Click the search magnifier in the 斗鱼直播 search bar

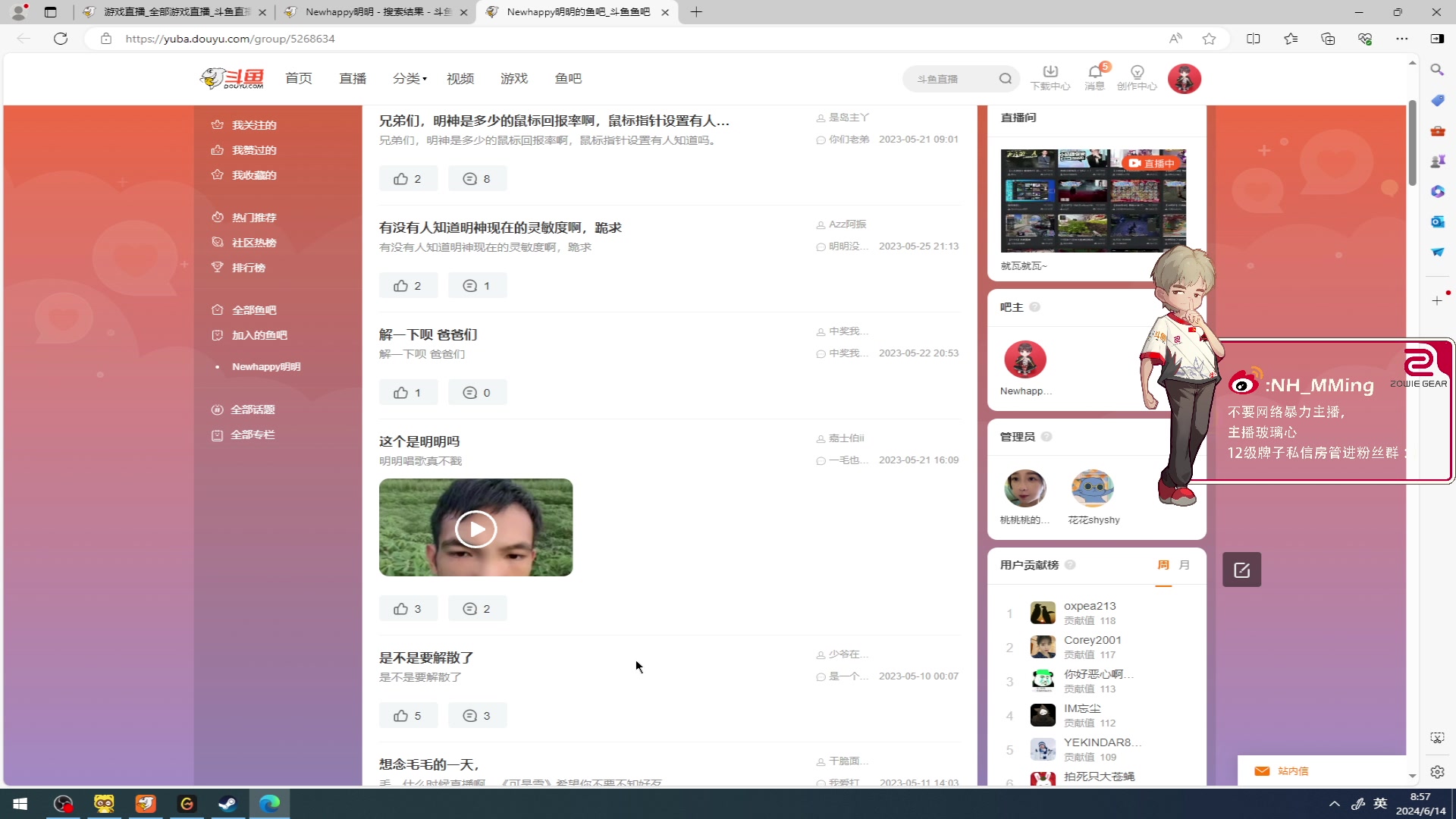(x=1005, y=78)
